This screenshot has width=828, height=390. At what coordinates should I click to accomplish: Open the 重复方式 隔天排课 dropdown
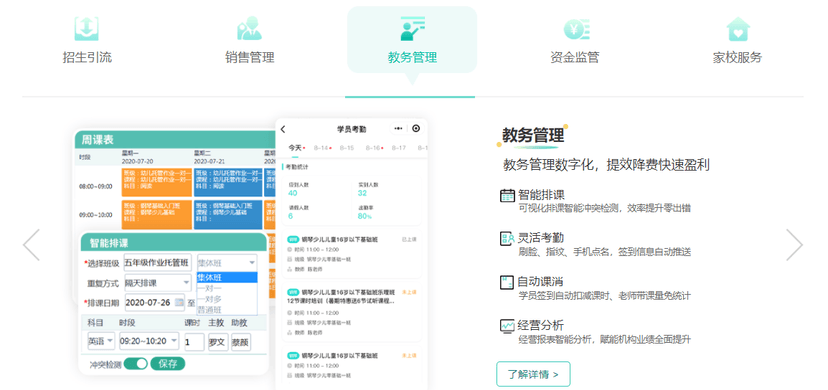coord(158,283)
